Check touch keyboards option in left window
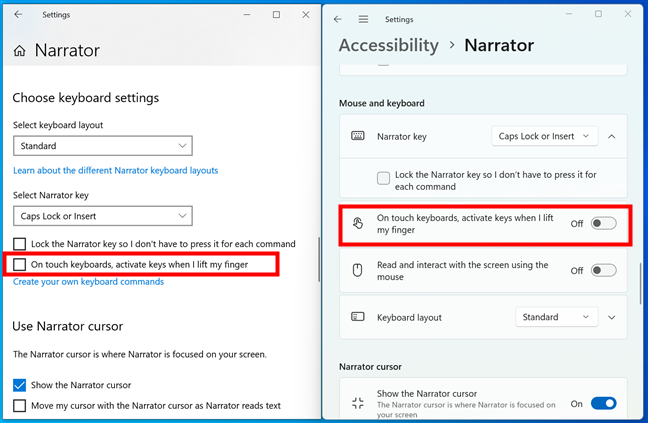Viewport: 648px width, 423px height. click(x=19, y=264)
